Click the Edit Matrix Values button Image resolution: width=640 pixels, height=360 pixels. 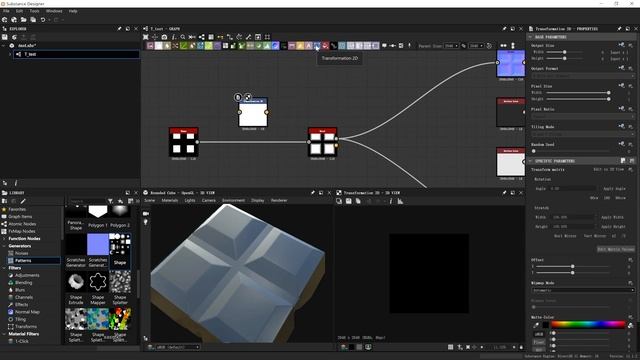coord(616,249)
